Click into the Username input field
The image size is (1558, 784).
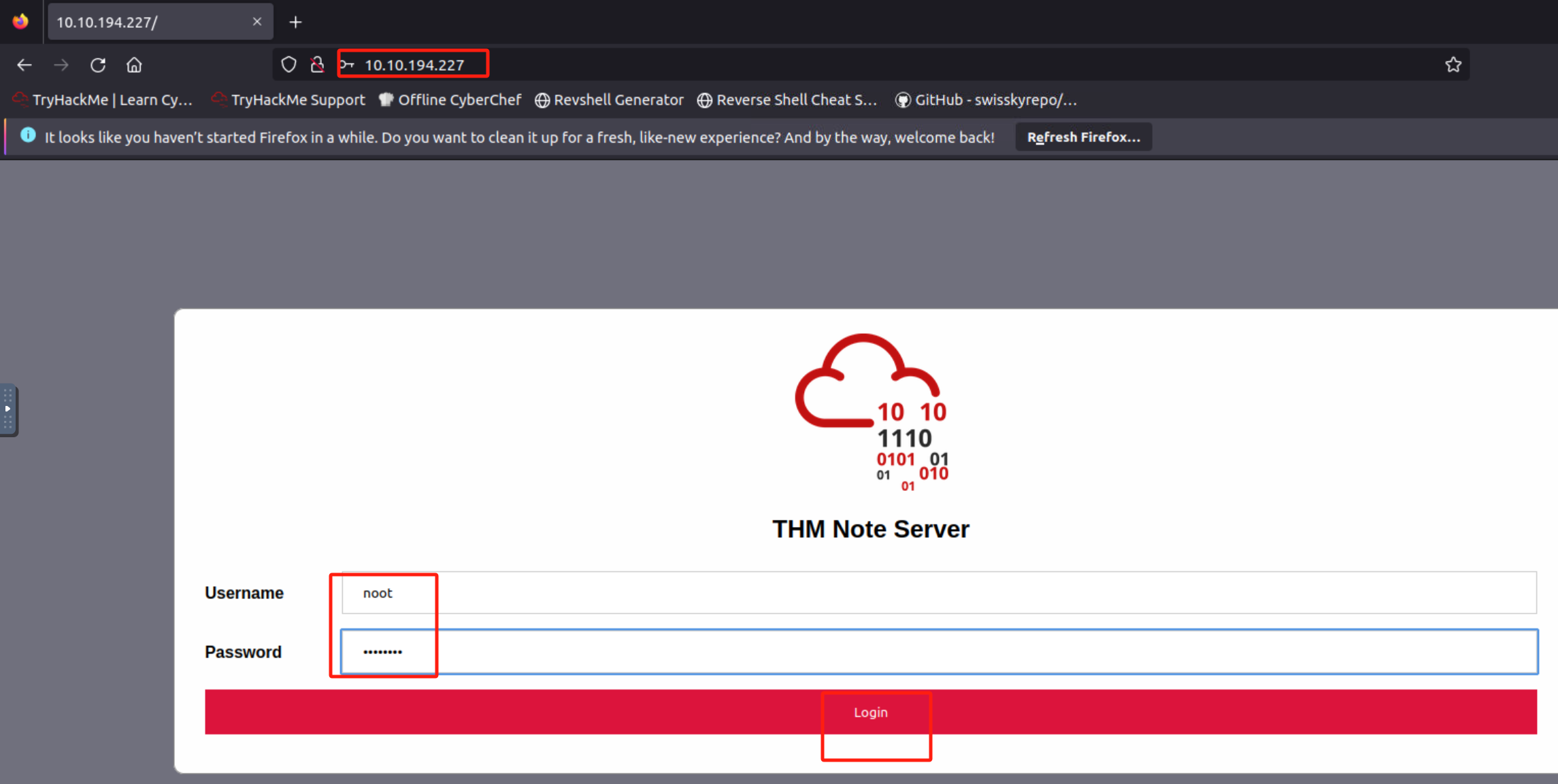click(x=939, y=593)
